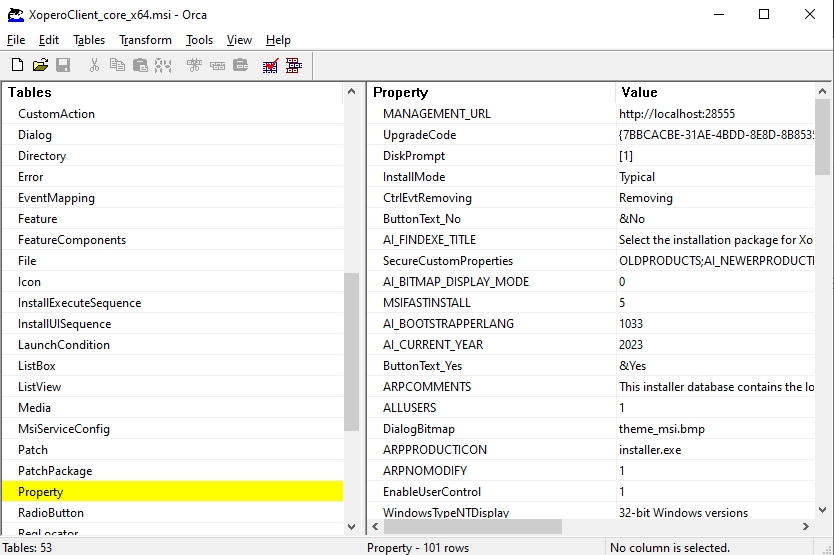The width and height of the screenshot is (834, 555).
Task: Click the rightmost red table toolbar icon
Action: (x=293, y=66)
